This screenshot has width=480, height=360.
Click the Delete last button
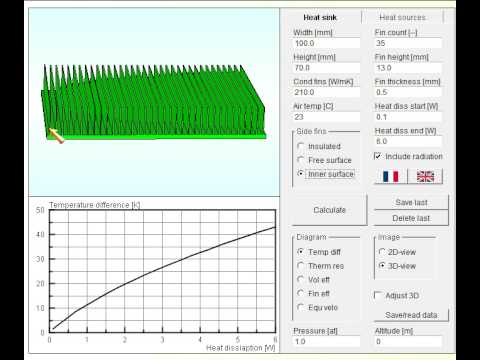coord(411,218)
